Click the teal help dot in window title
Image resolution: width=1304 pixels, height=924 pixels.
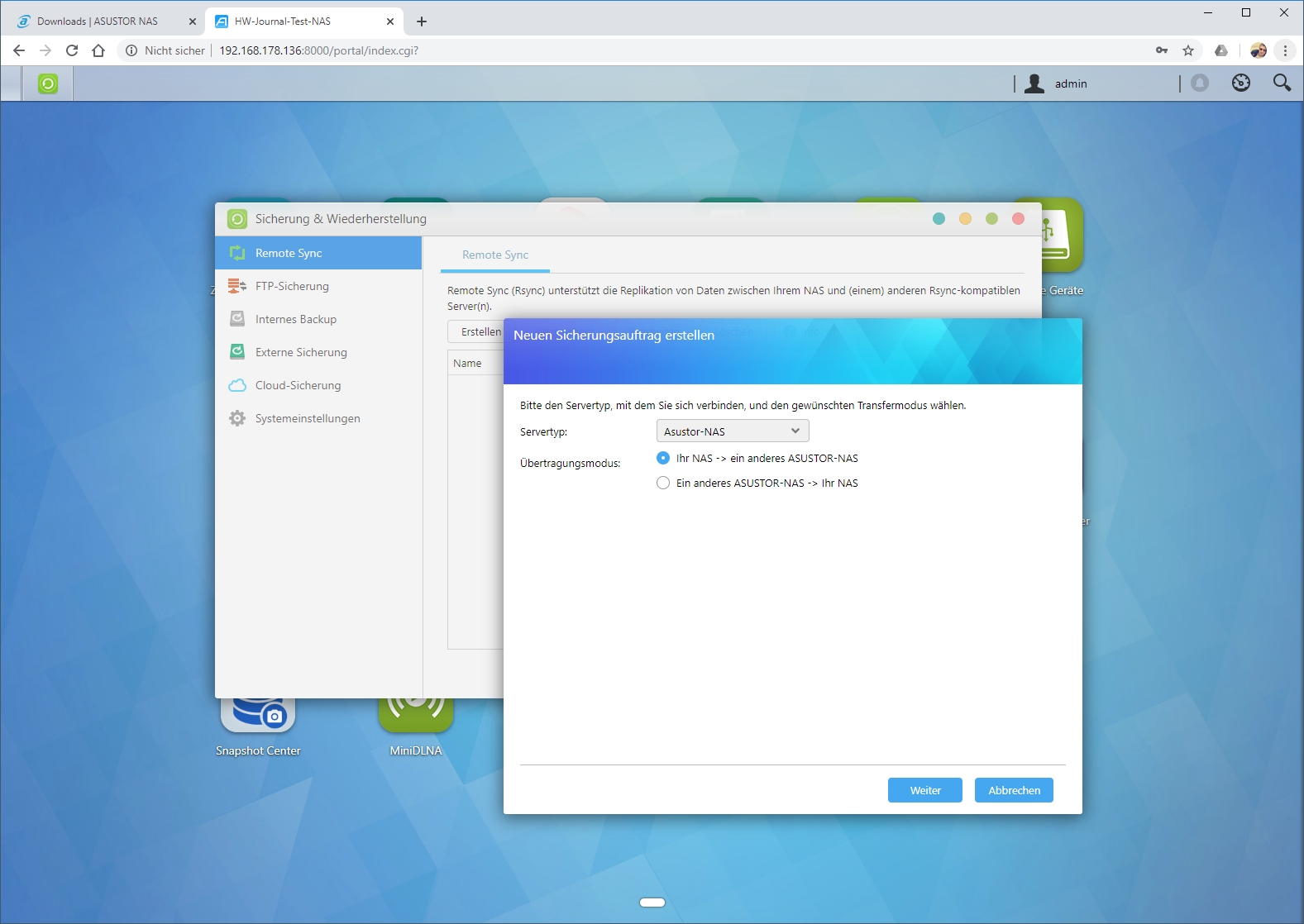939,219
